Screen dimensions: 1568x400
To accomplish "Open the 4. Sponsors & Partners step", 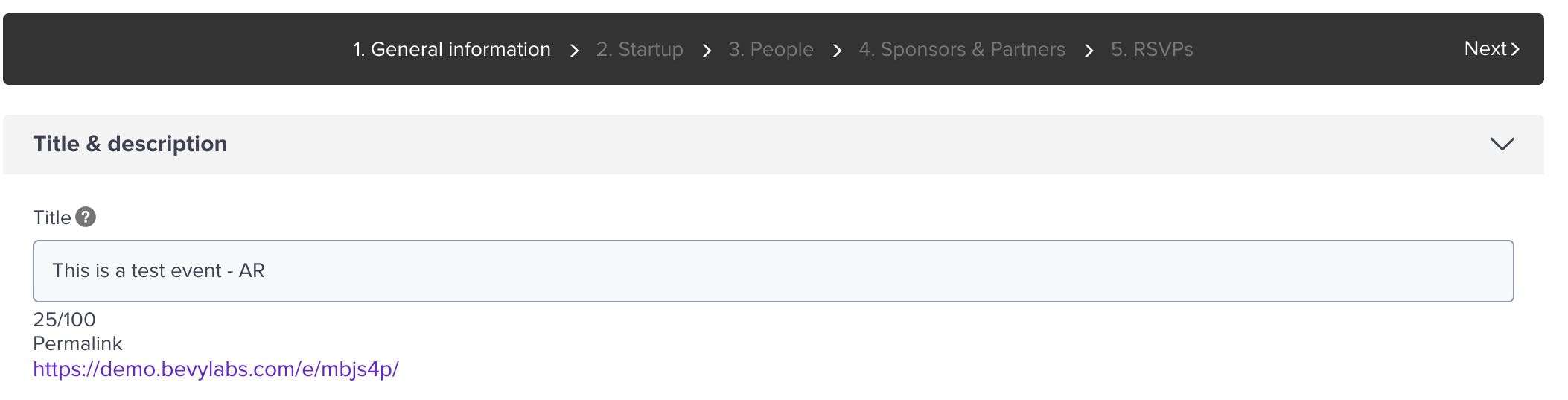I will [x=962, y=49].
